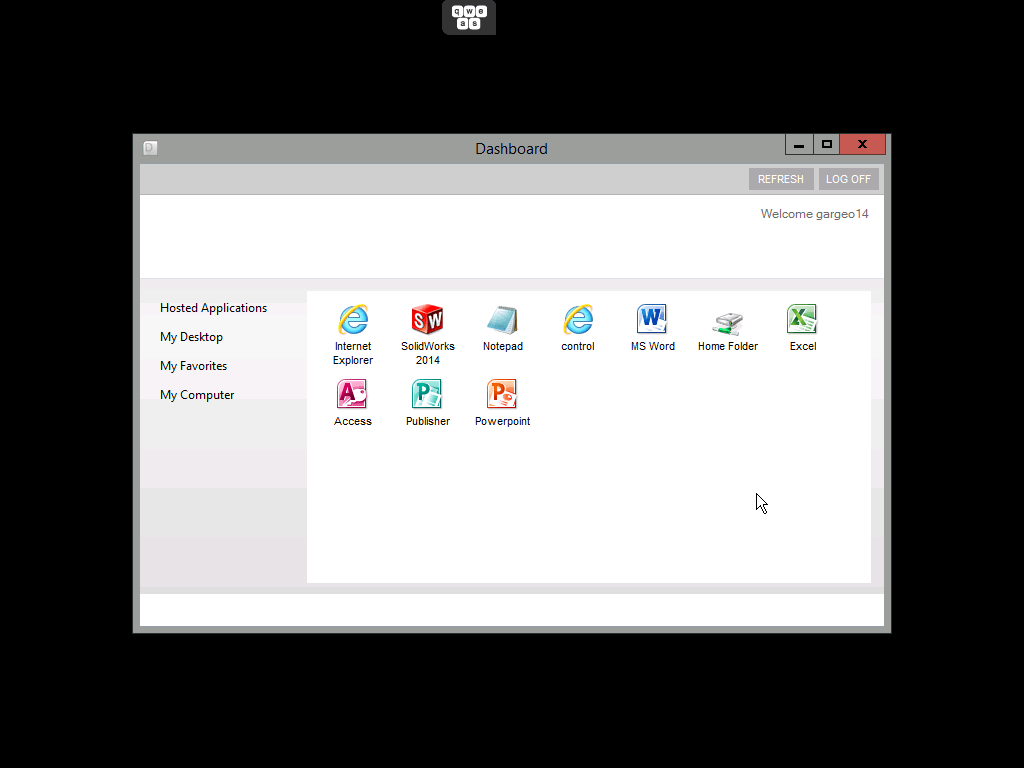Open the Access application icon
This screenshot has height=768, width=1024.
click(353, 394)
